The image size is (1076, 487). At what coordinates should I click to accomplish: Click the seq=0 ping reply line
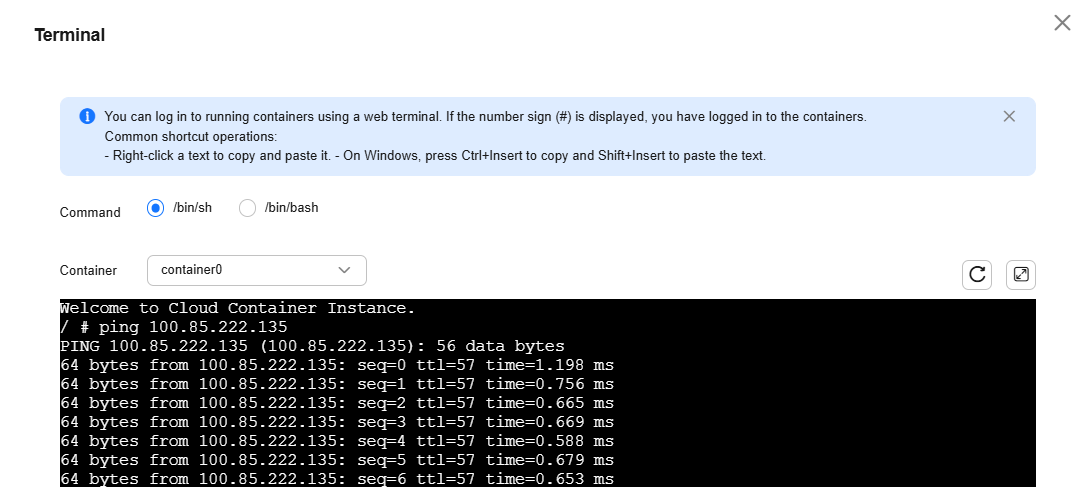pos(337,365)
